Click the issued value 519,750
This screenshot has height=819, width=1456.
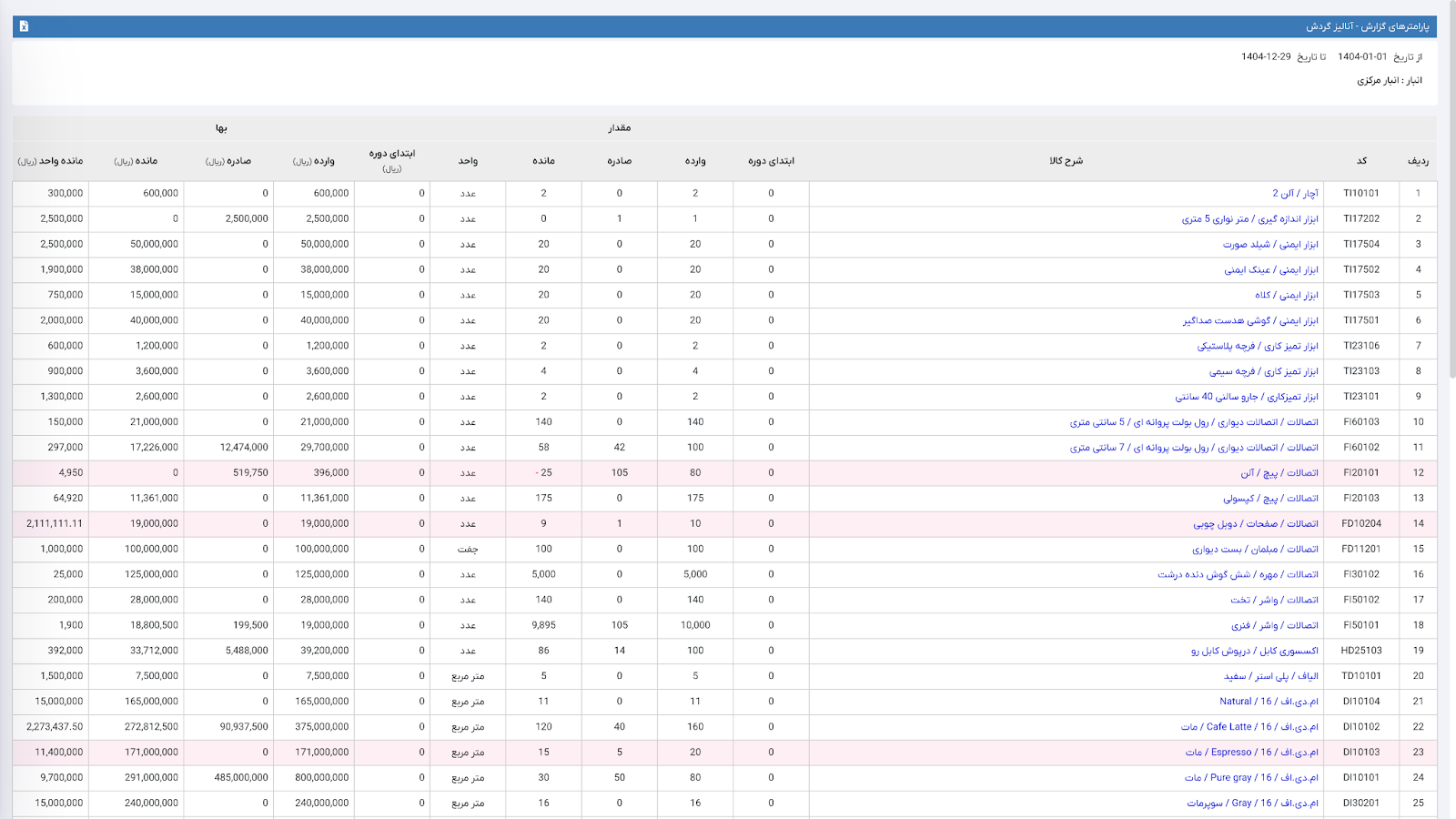(250, 473)
